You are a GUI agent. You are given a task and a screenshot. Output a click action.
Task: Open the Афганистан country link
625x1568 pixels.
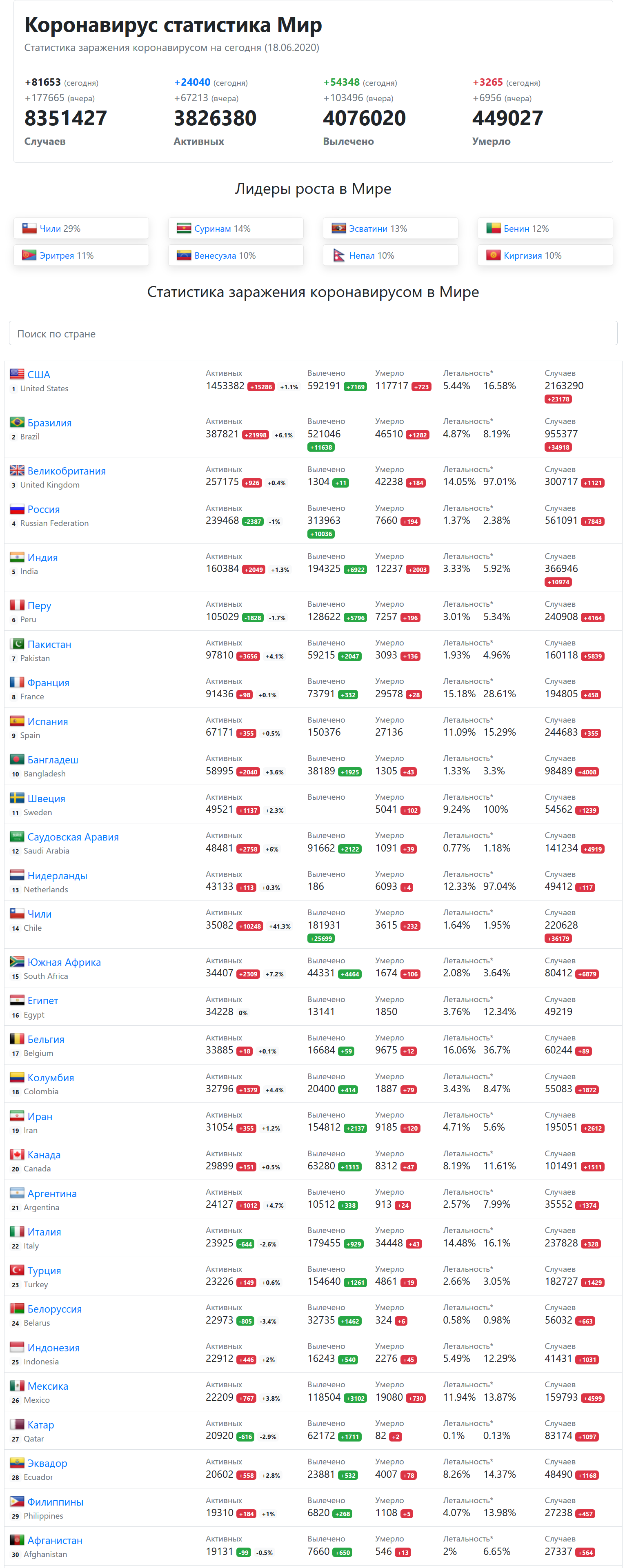[x=55, y=1540]
